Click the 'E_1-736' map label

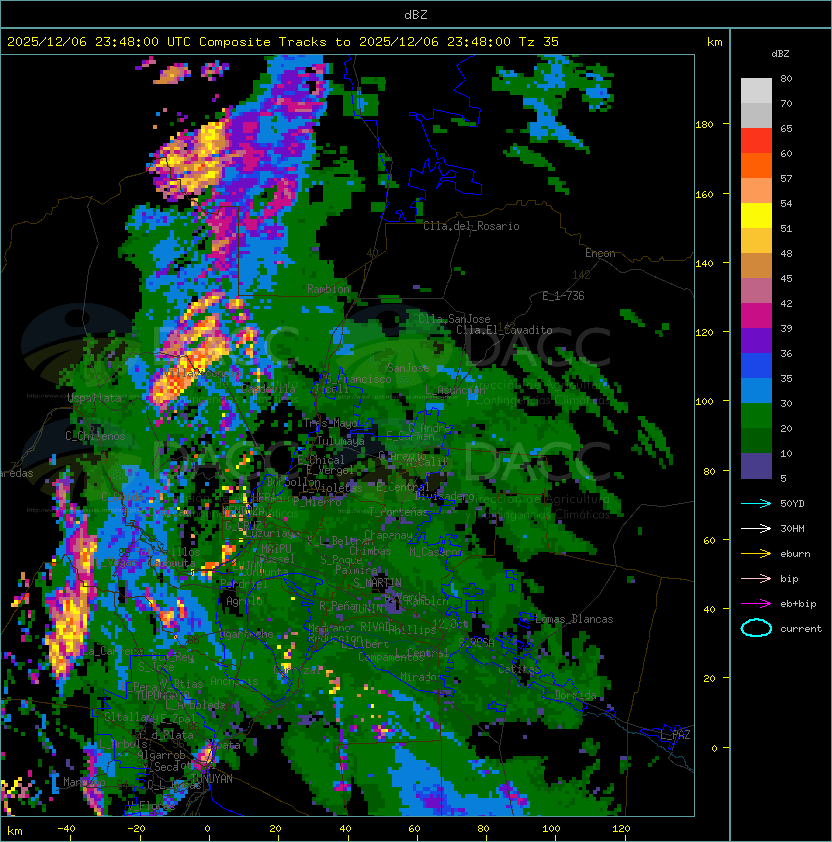pyautogui.click(x=563, y=296)
